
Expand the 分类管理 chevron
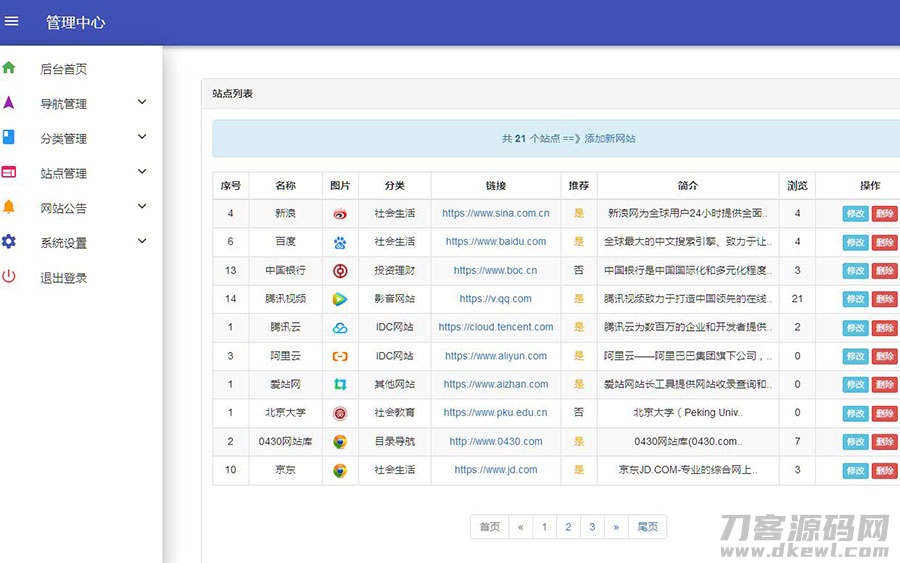142,137
